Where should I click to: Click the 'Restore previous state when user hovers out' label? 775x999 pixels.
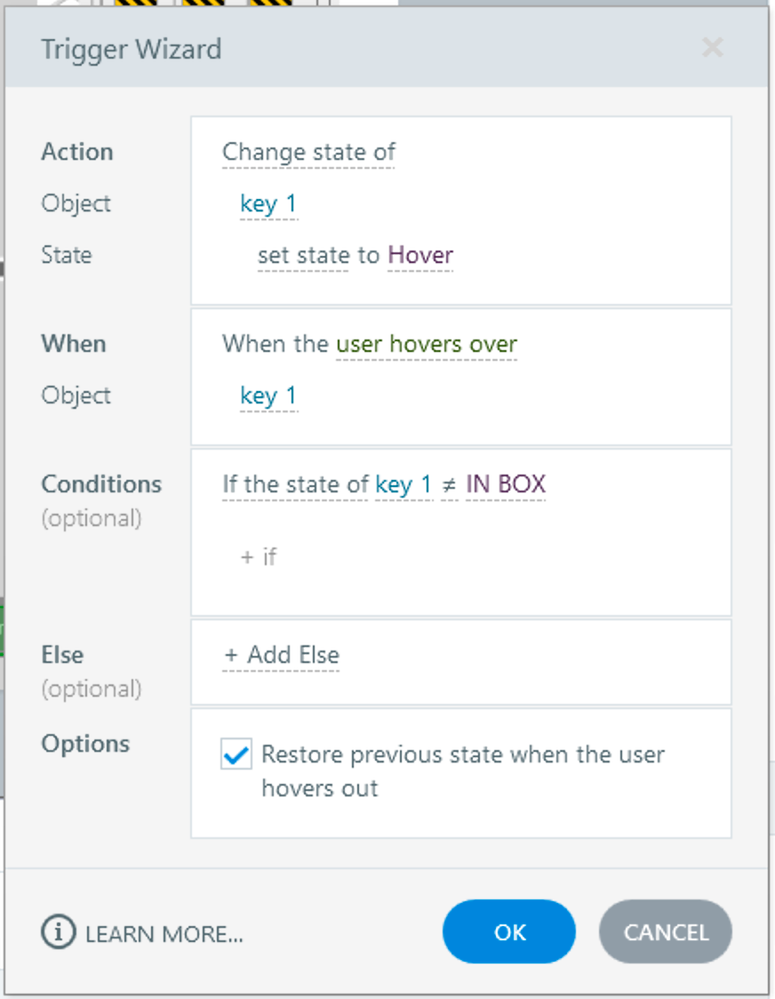coord(462,771)
